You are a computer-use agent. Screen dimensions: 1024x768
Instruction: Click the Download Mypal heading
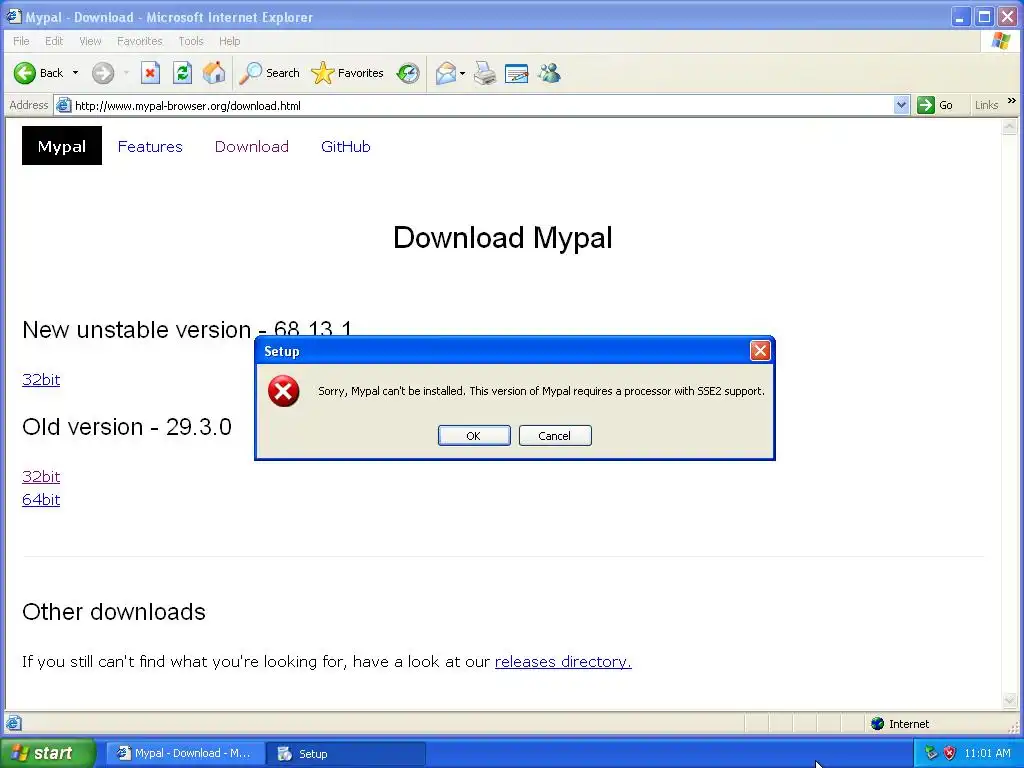click(x=503, y=237)
